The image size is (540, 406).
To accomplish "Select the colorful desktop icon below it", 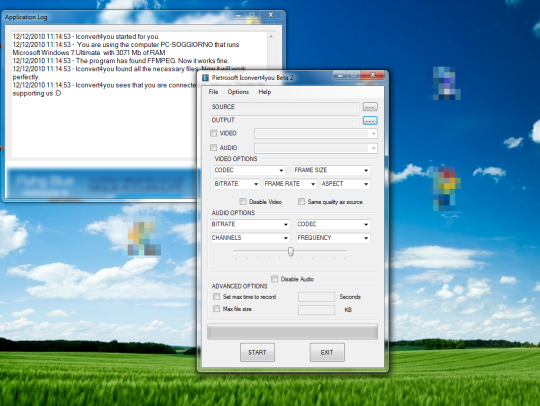I will point(447,188).
